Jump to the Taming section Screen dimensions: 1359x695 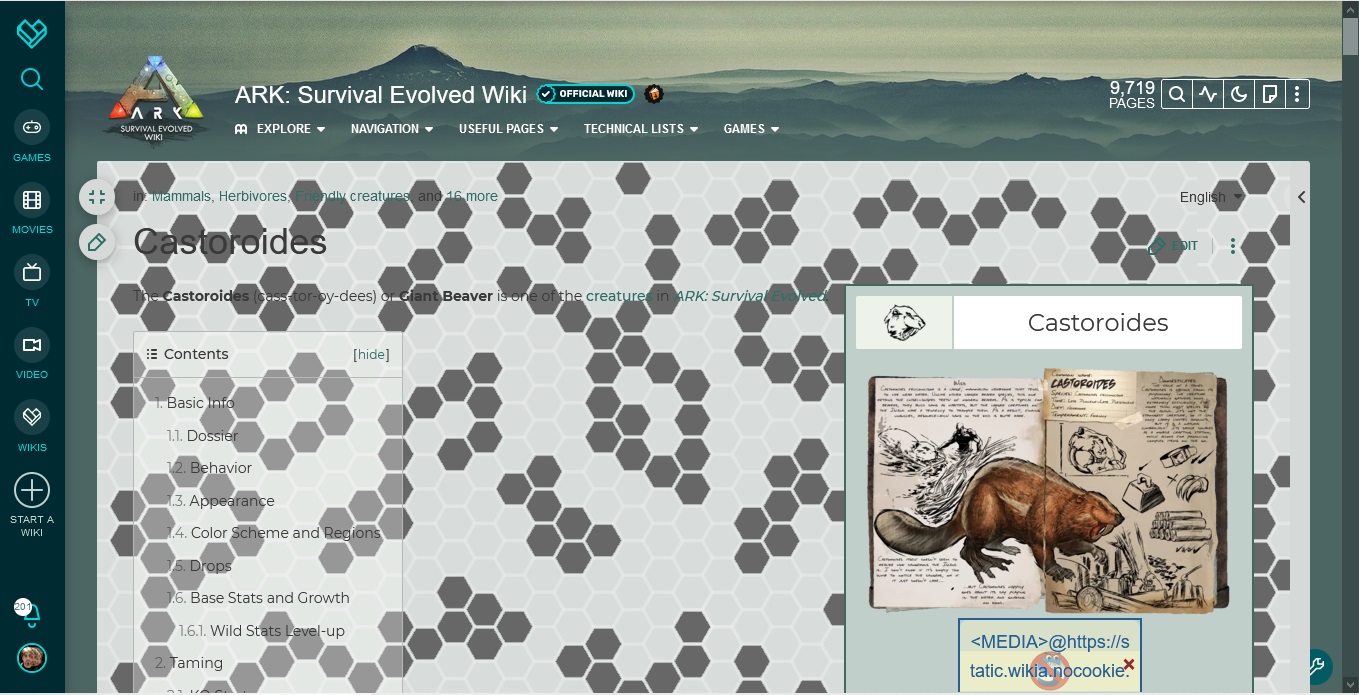[x=189, y=663]
